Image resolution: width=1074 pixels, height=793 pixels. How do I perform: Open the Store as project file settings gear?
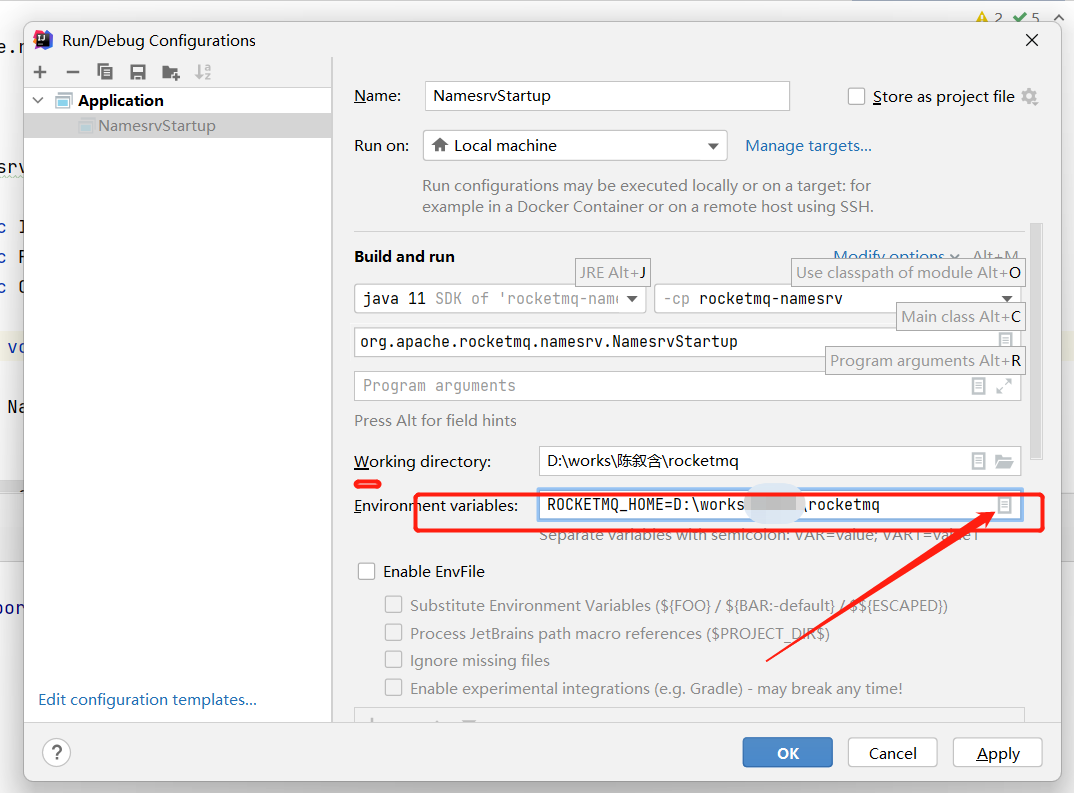[1029, 97]
